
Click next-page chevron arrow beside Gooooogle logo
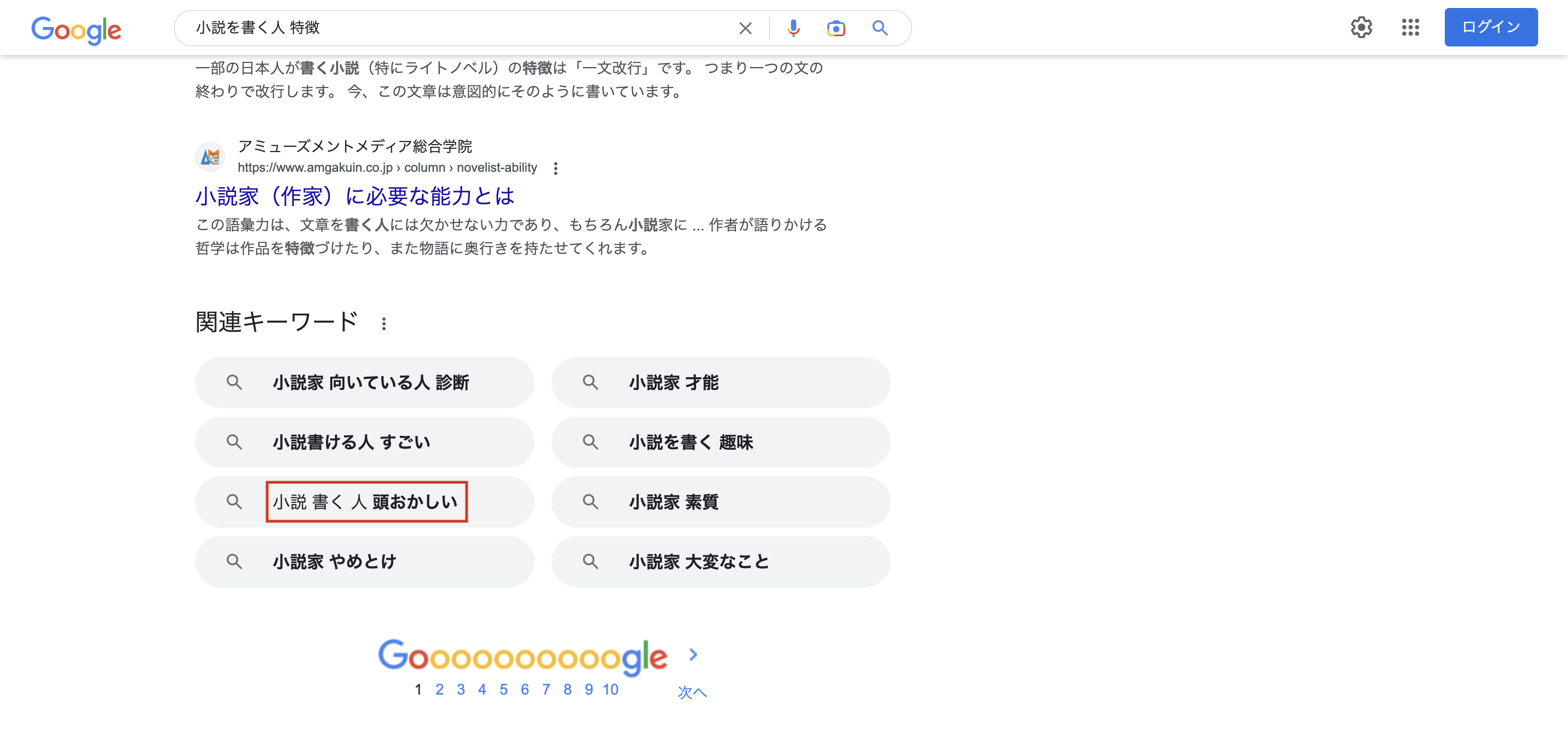693,655
